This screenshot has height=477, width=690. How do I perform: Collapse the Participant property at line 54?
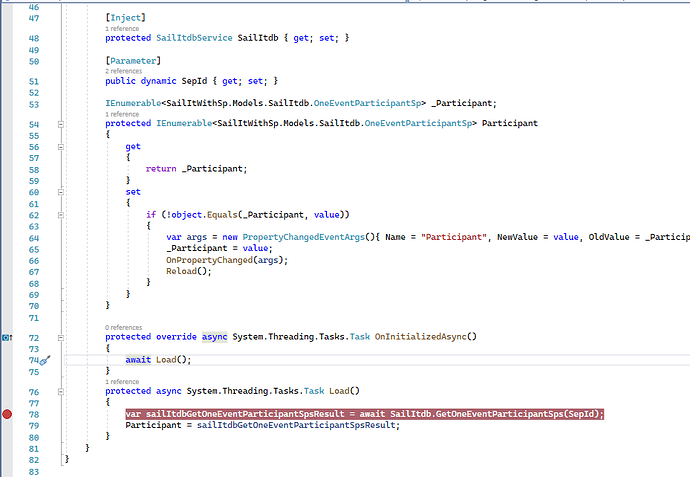[61, 125]
